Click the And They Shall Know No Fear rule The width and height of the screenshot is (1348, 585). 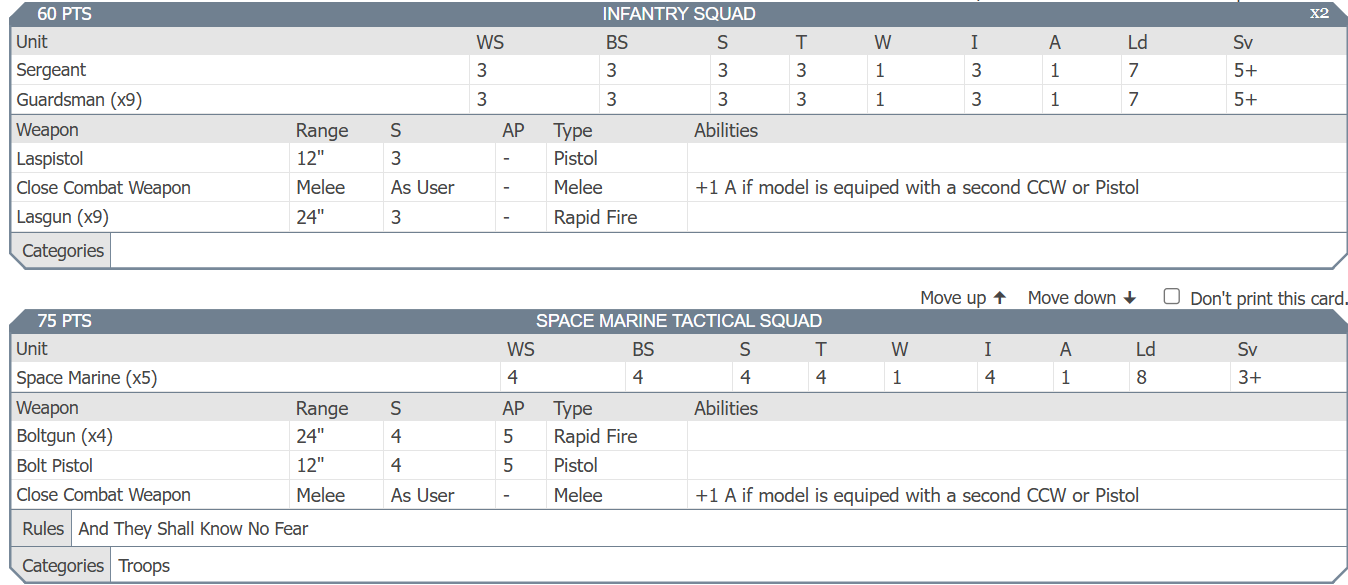(193, 529)
